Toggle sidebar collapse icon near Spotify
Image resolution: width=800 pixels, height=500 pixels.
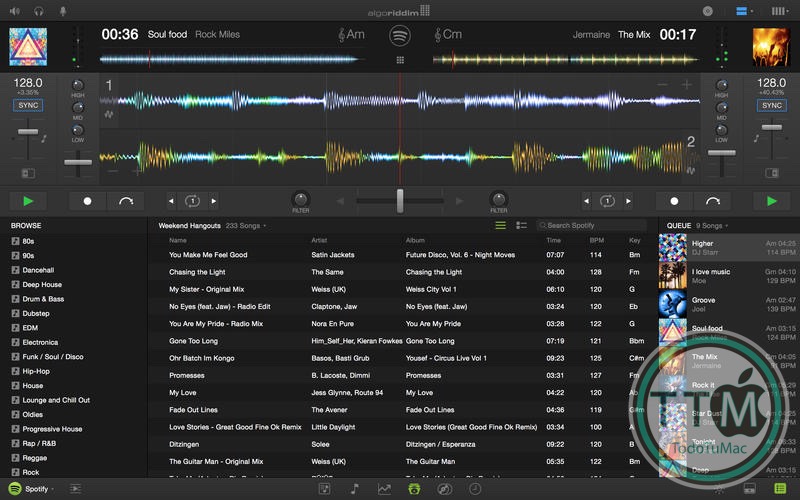(x=76, y=489)
